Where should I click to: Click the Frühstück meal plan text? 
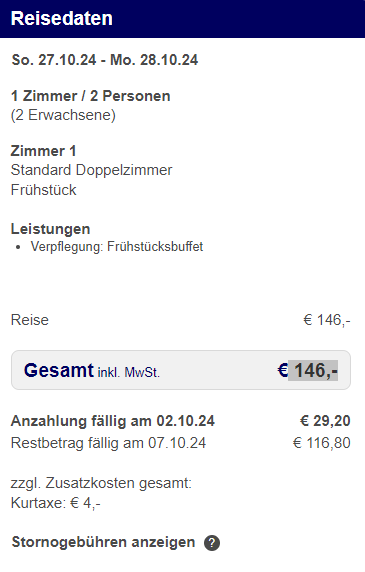(43, 190)
